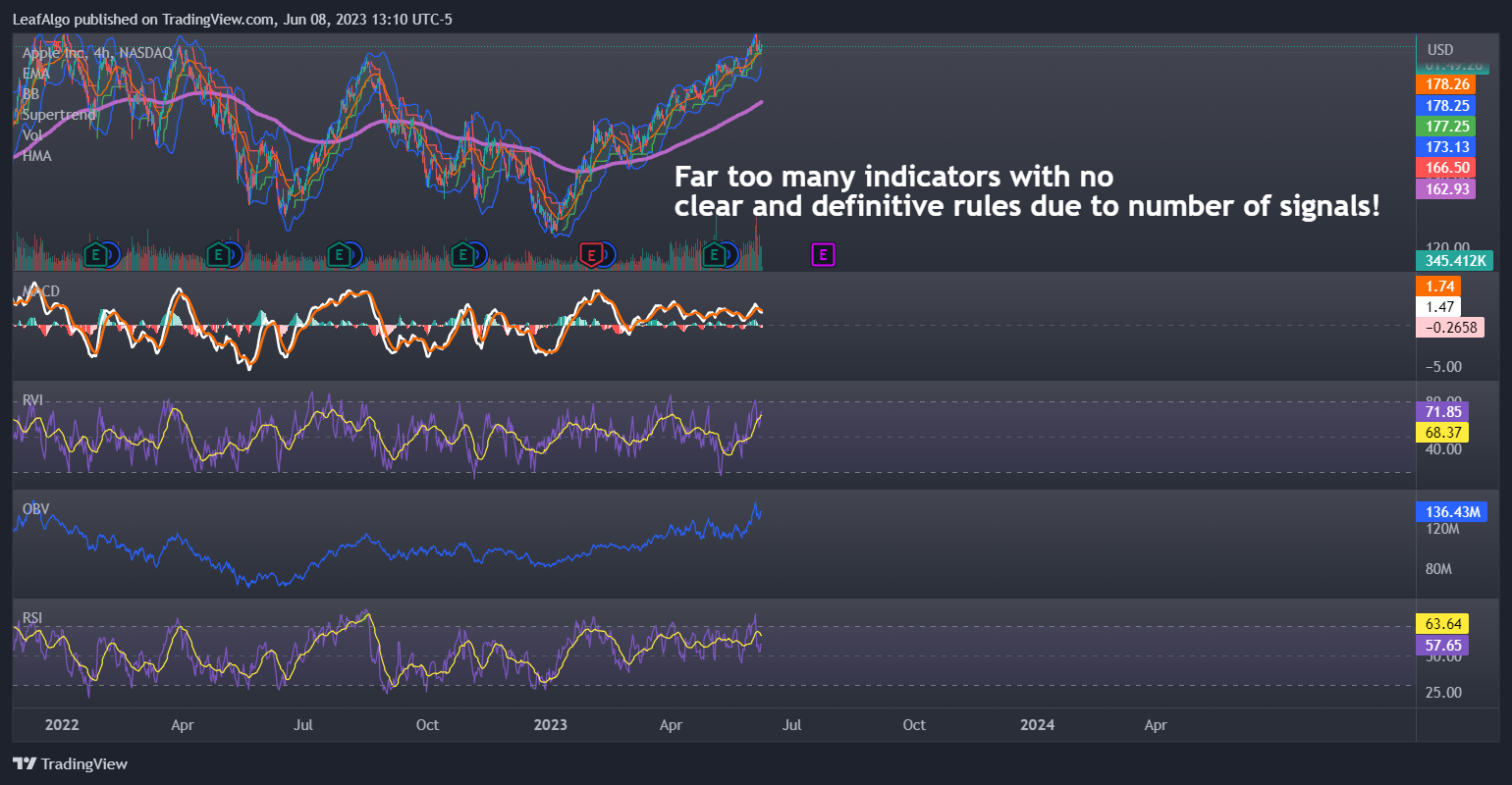Click the Oct label before 2024
Screen dimensions: 1512x785
[913, 724]
